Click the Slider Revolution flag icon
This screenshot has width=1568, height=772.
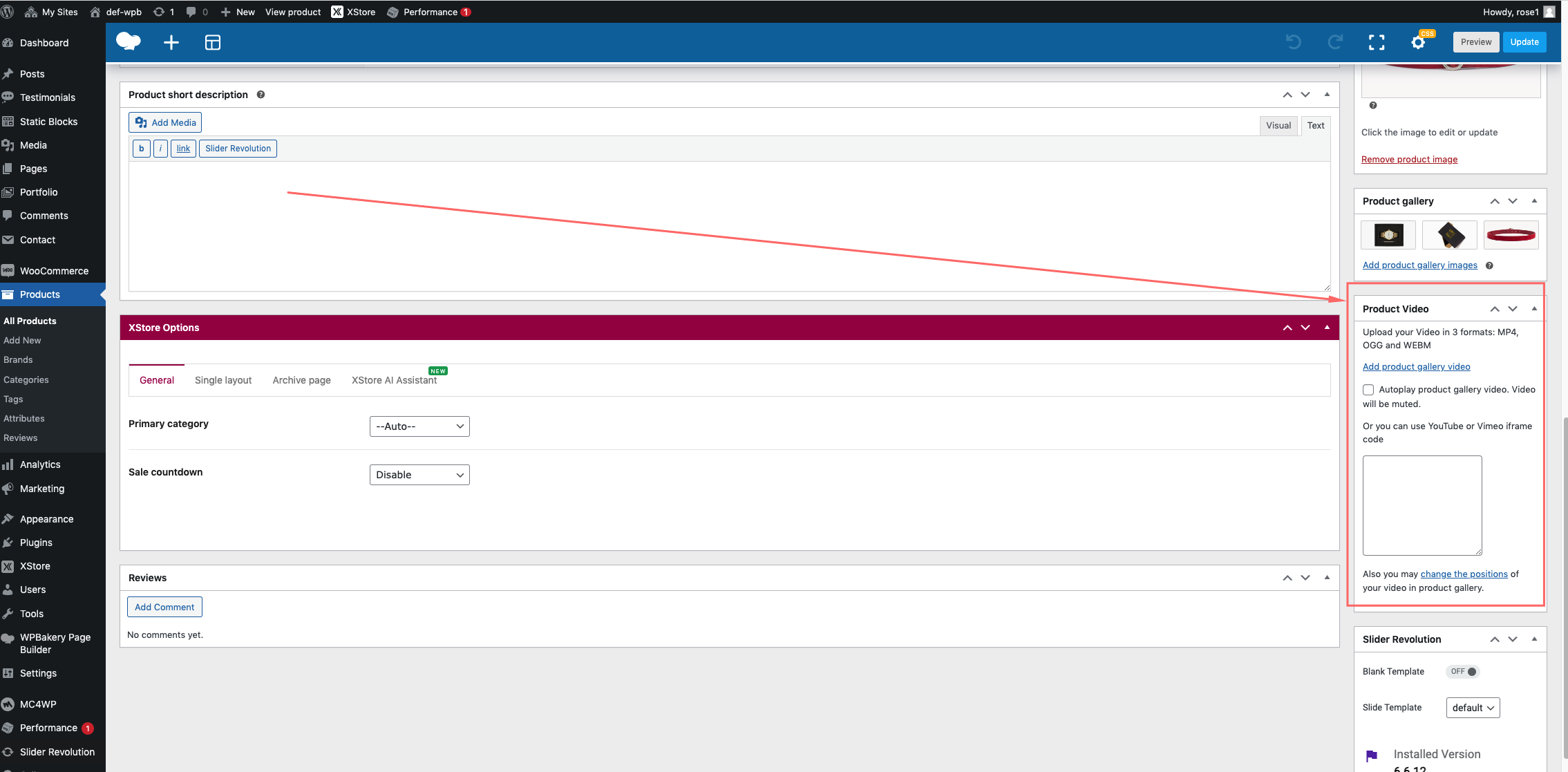(1372, 755)
